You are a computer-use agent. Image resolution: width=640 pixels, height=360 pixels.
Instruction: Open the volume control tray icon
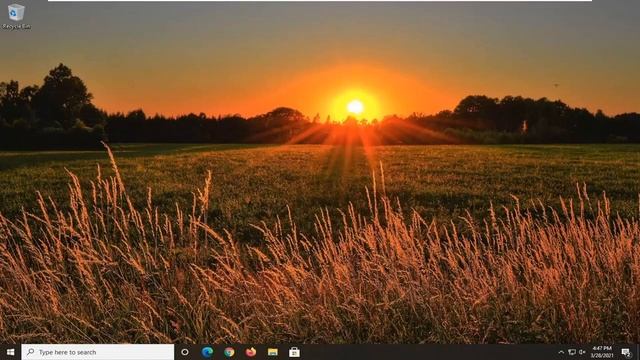click(x=582, y=352)
